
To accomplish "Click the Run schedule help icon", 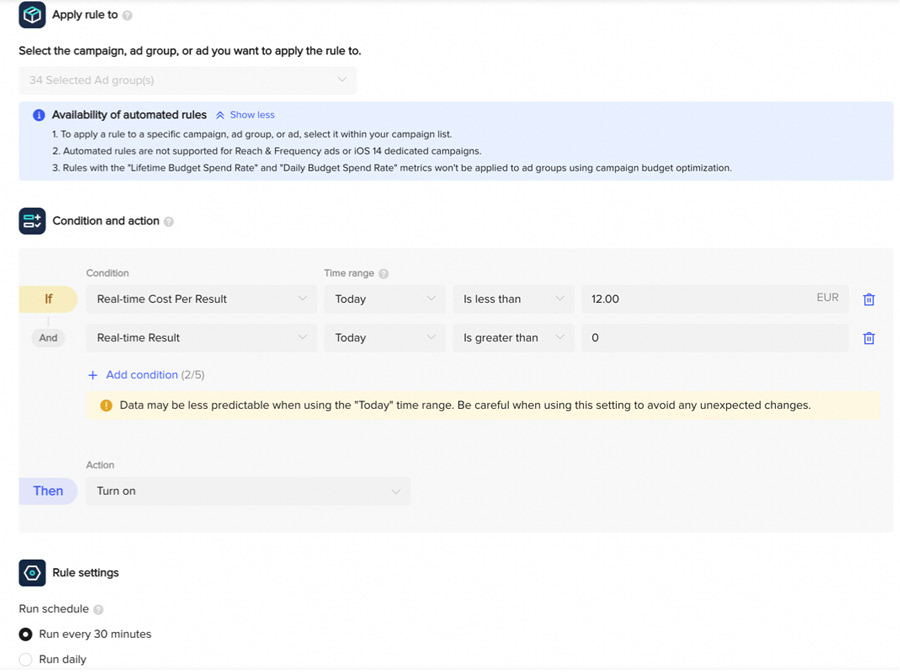I will [98, 610].
